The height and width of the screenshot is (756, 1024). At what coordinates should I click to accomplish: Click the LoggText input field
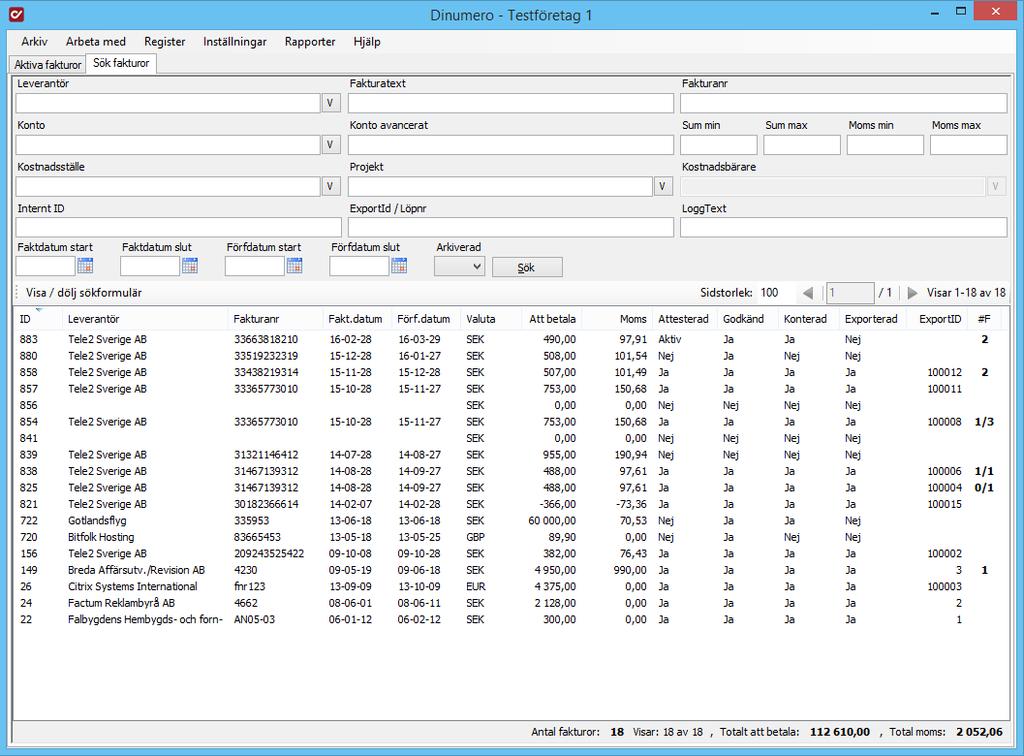(843, 227)
